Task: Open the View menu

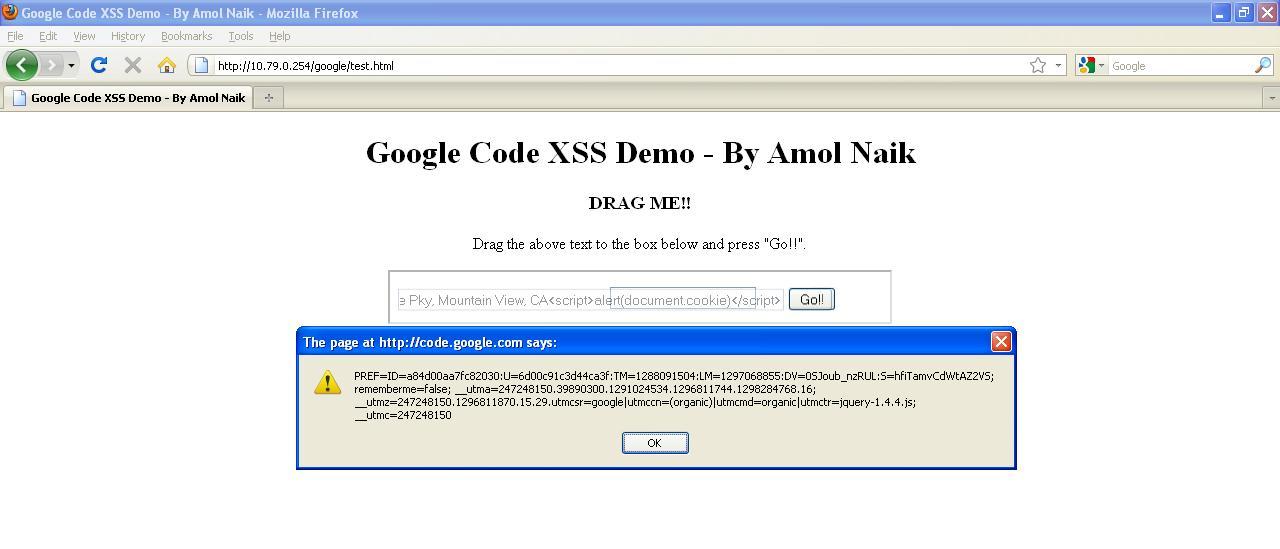Action: point(84,36)
